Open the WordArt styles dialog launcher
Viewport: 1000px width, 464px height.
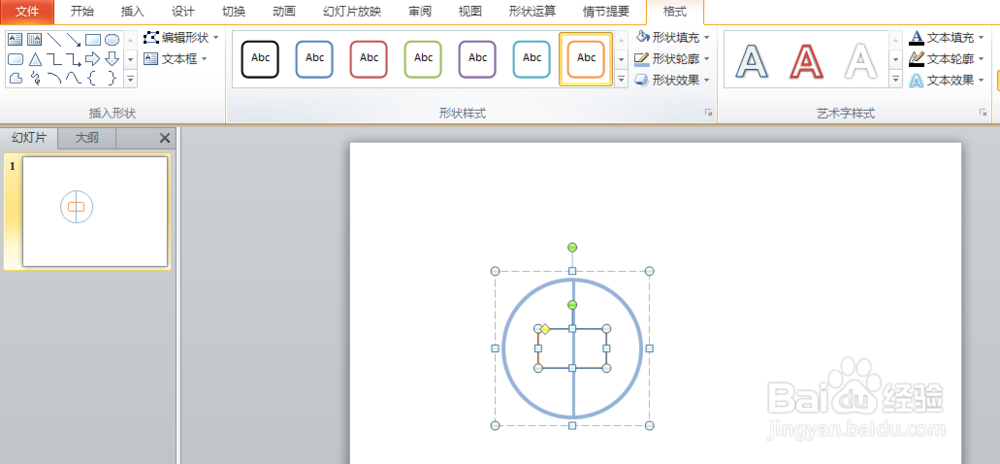(x=983, y=113)
